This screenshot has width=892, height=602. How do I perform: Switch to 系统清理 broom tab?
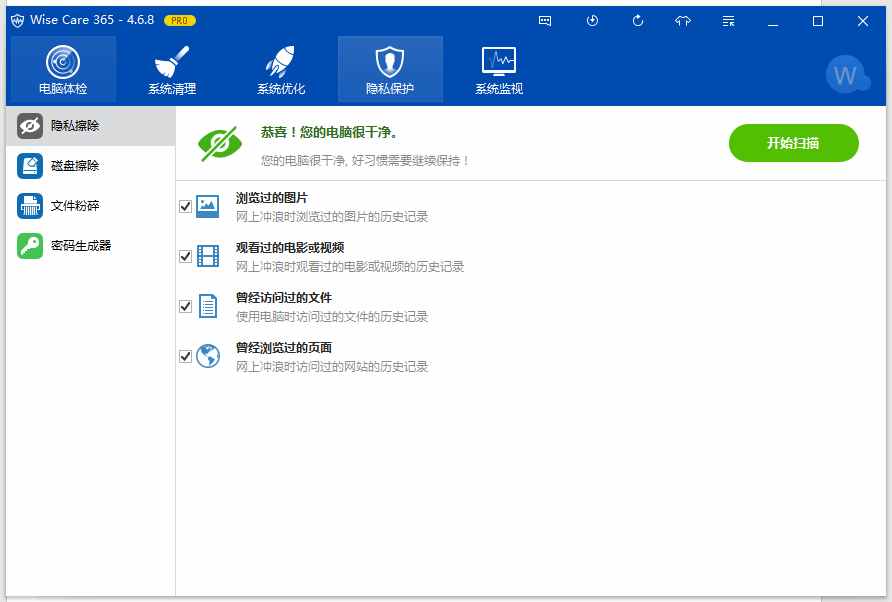point(172,69)
